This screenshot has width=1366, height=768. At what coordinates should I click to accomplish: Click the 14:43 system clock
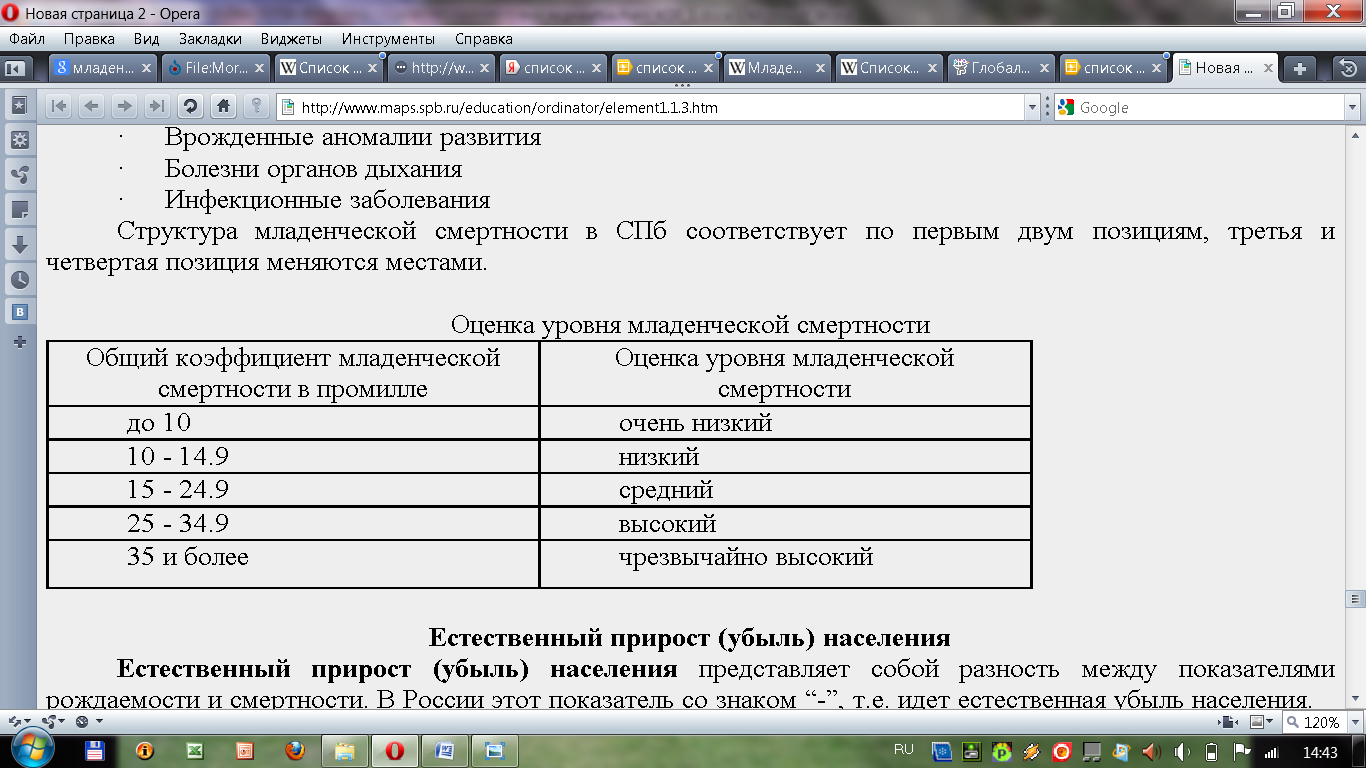pos(1320,752)
